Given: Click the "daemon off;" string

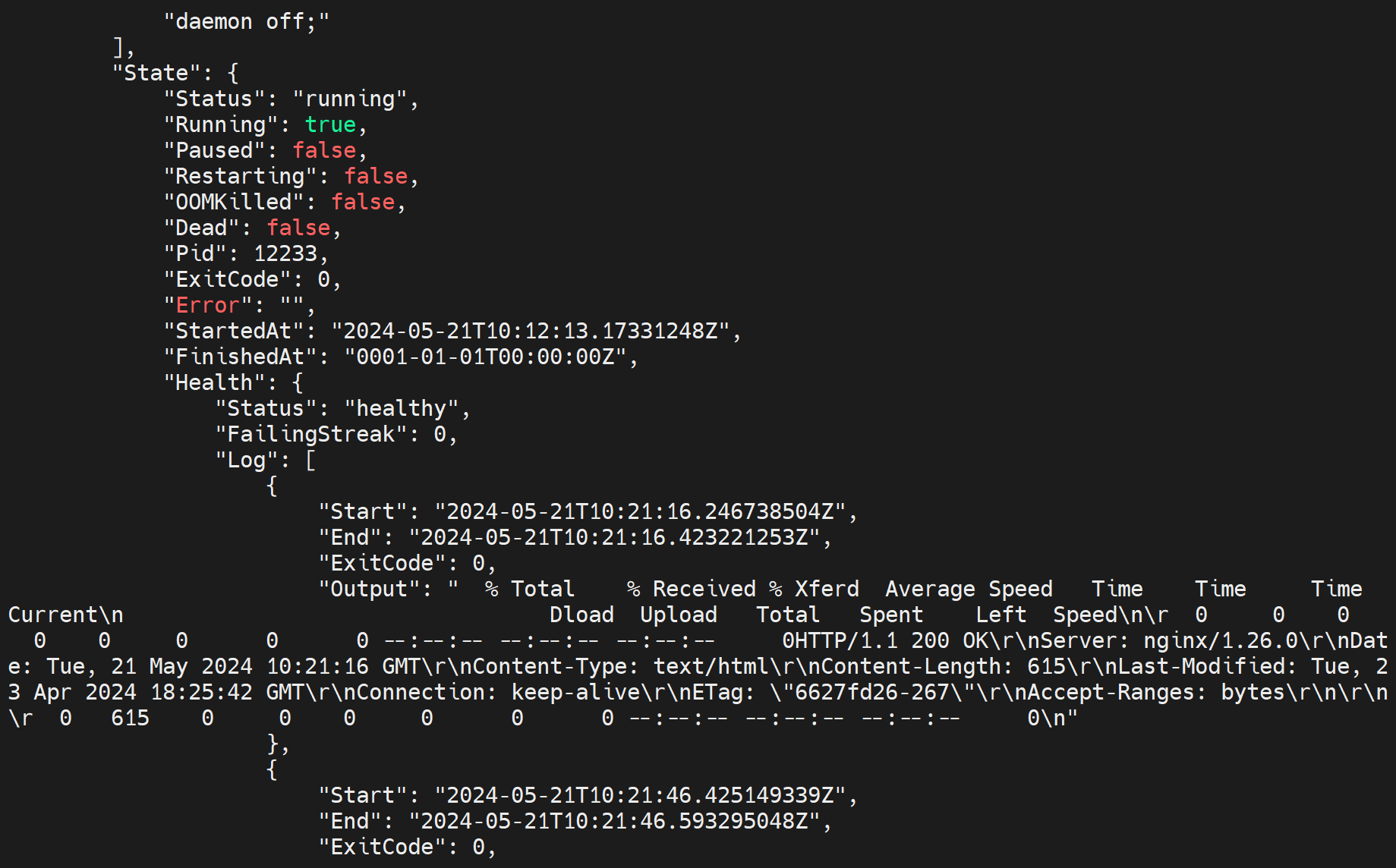Looking at the screenshot, I should tap(247, 21).
